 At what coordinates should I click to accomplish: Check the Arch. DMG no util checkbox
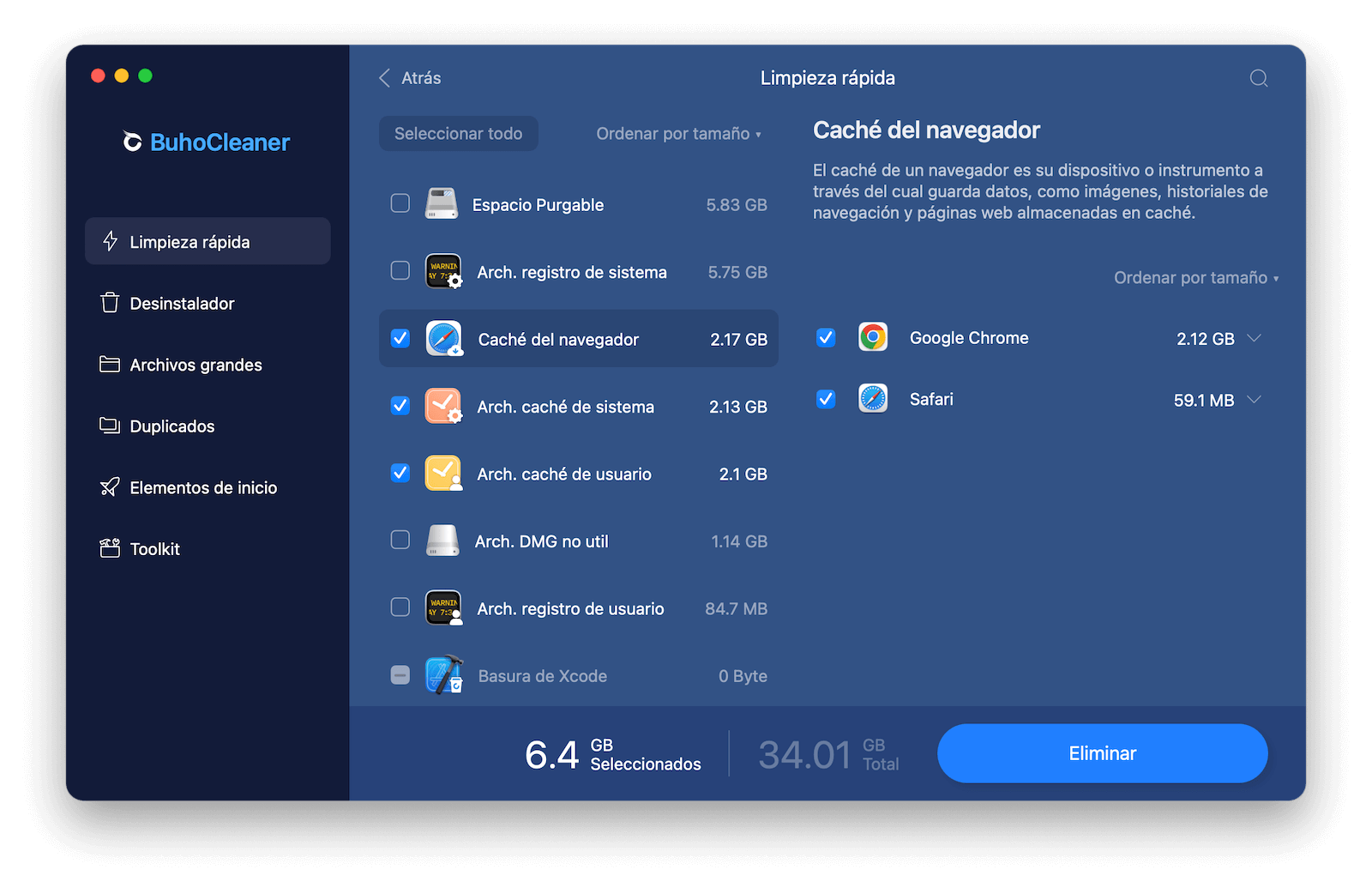tap(400, 540)
